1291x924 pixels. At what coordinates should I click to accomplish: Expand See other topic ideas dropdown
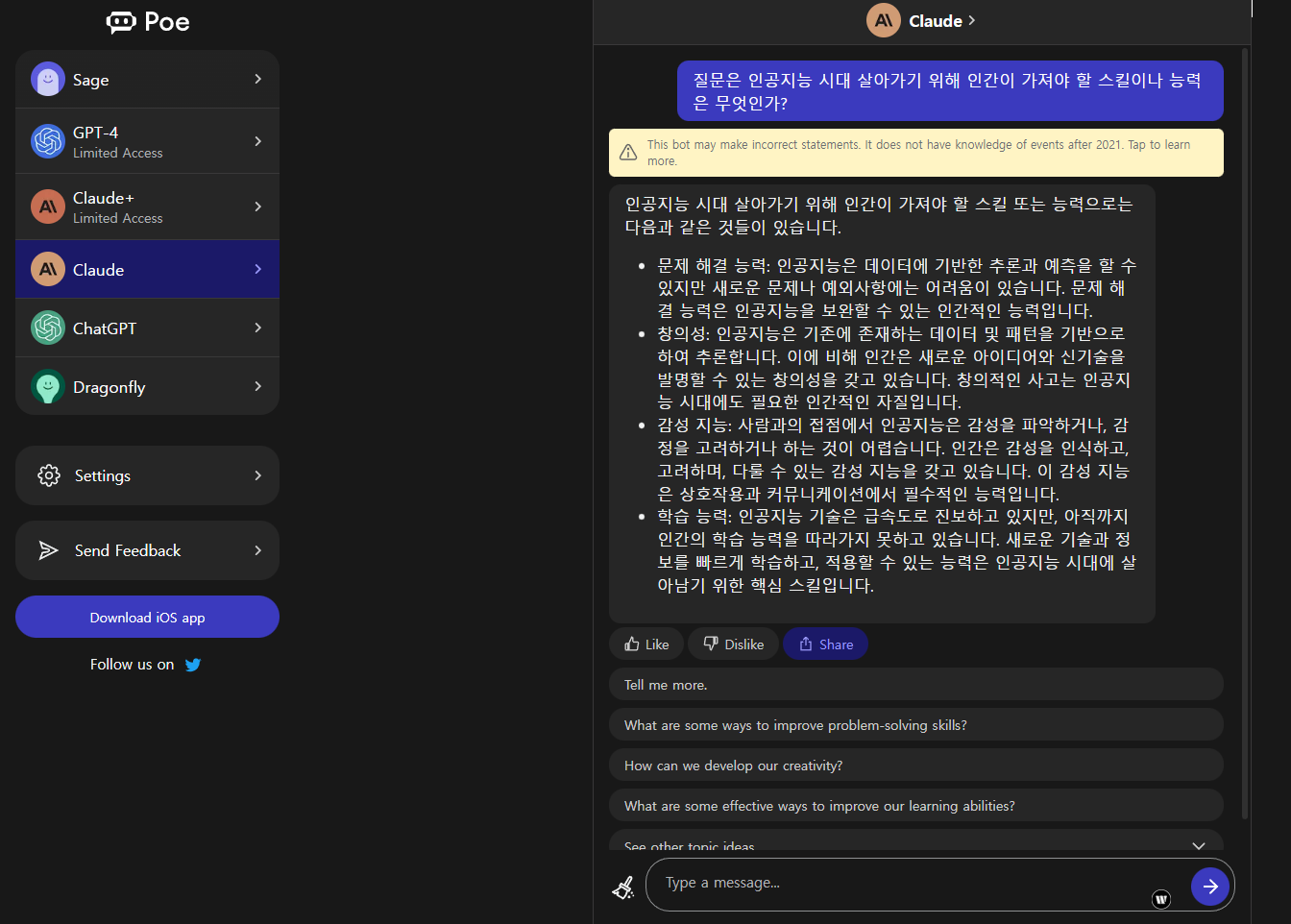(1198, 845)
